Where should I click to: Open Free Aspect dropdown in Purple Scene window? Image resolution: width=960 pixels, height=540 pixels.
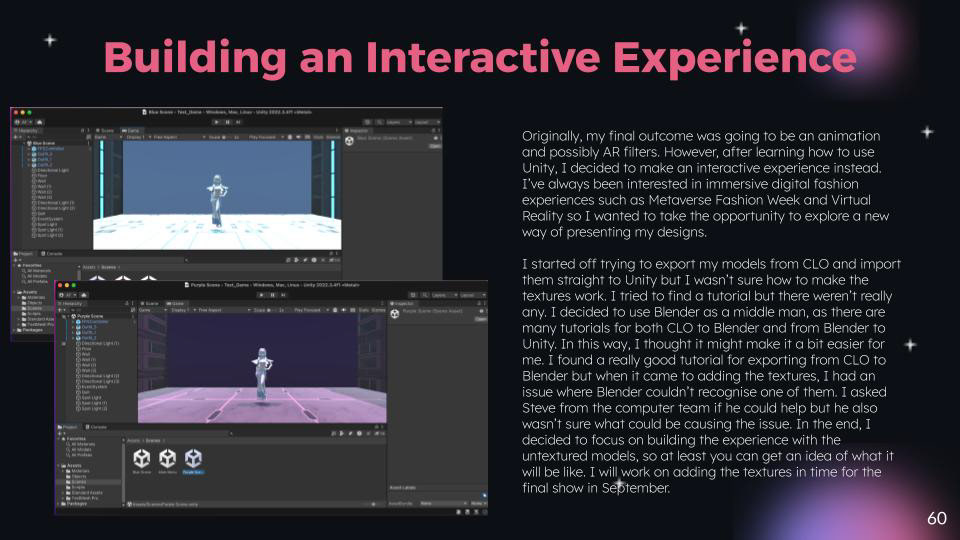coord(222,310)
